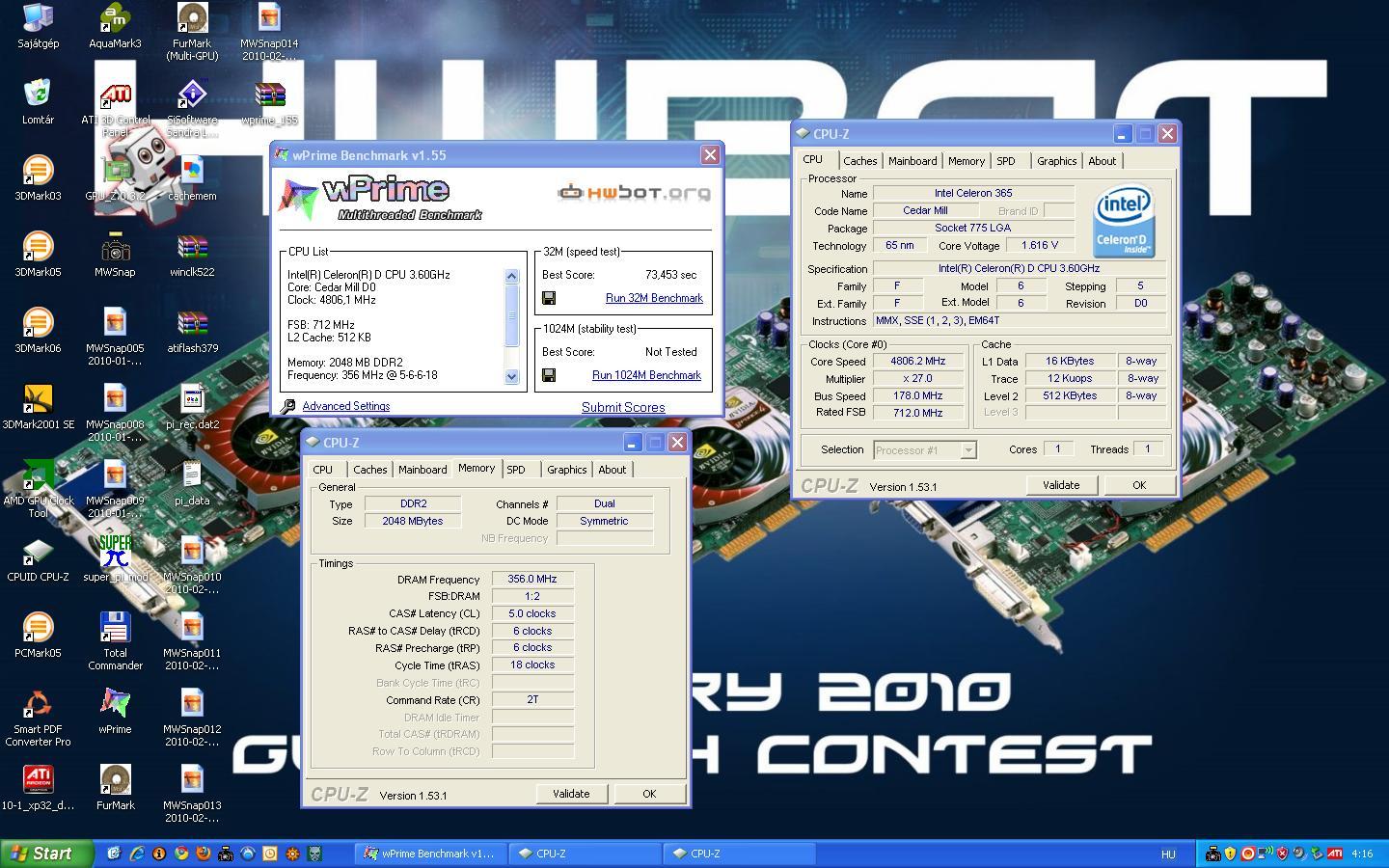This screenshot has height=868, width=1389.
Task: Select the cachemem desktop icon
Action: click(192, 177)
